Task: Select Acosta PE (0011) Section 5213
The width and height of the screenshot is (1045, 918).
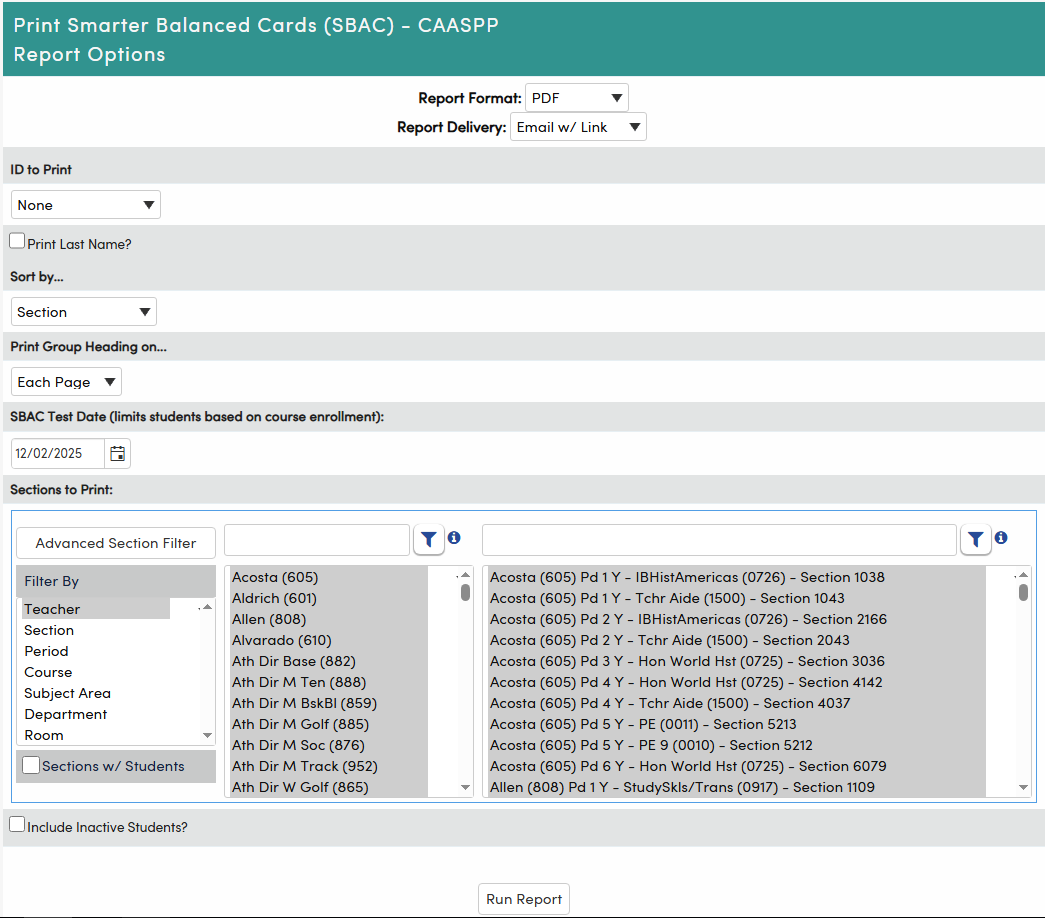Action: (737, 725)
